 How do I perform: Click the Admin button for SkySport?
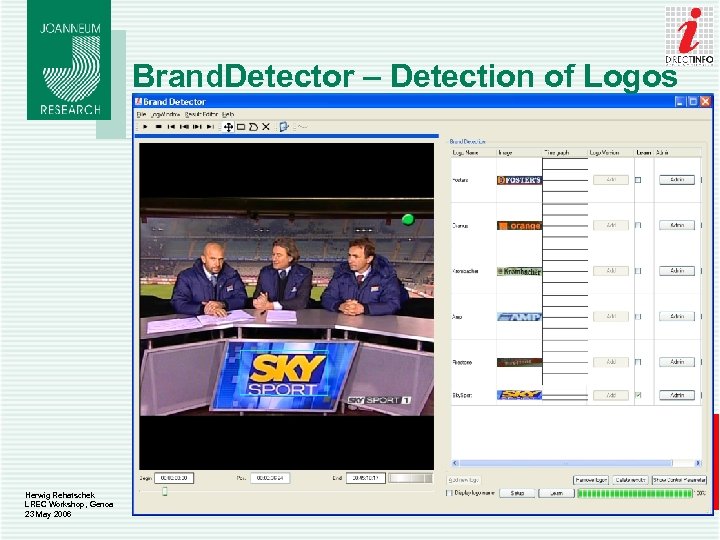tap(677, 395)
